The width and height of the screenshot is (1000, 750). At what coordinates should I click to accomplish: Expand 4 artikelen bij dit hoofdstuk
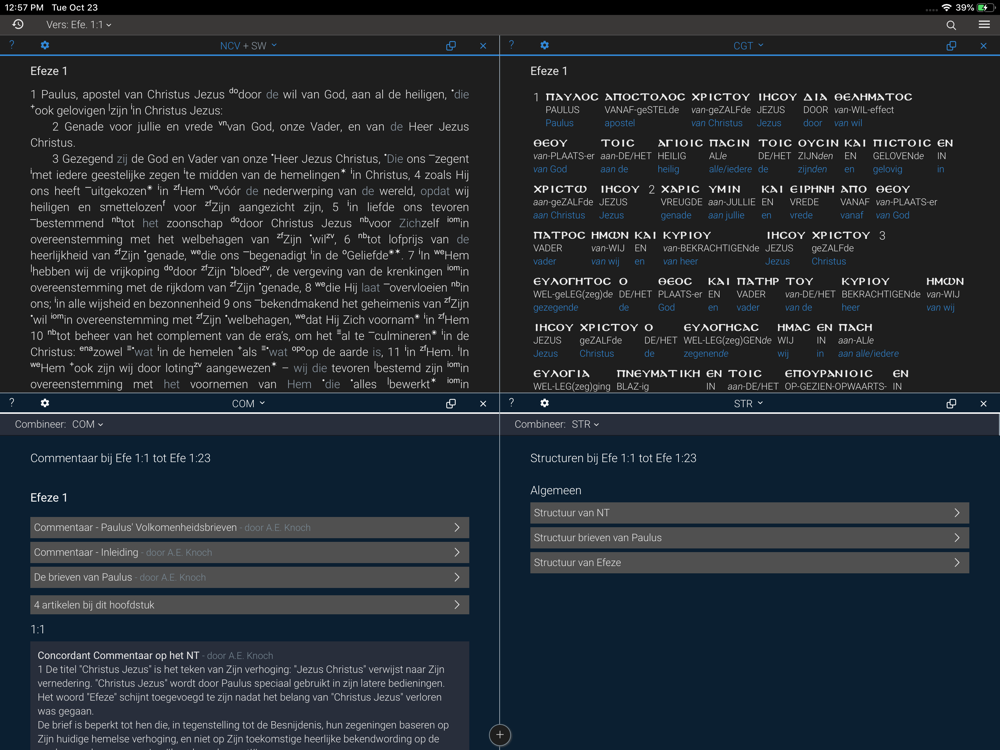tap(249, 605)
